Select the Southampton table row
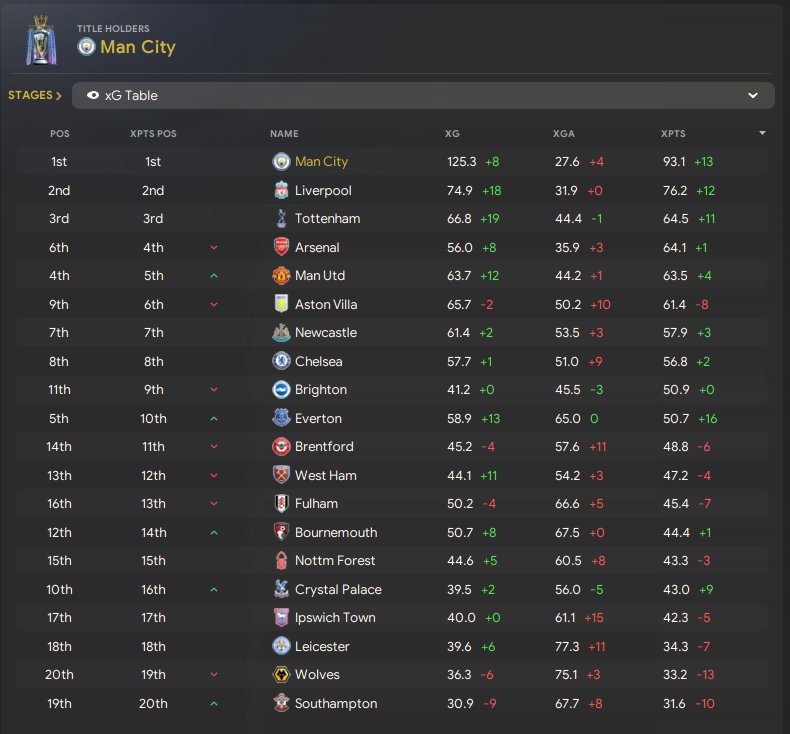This screenshot has width=790, height=734. click(392, 703)
